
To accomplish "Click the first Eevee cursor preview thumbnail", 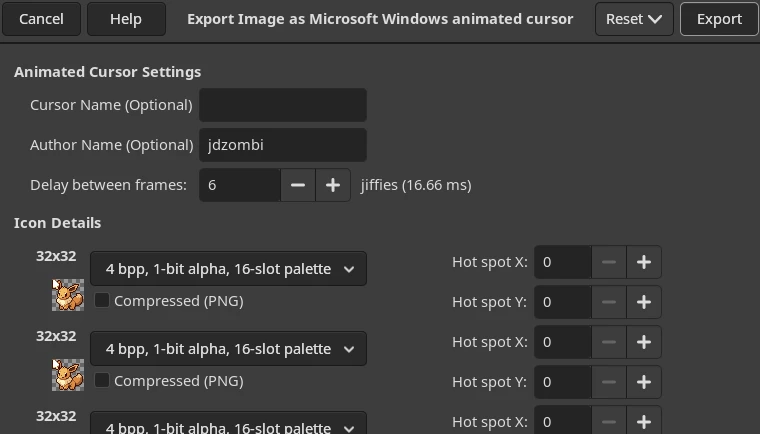I will pyautogui.click(x=68, y=295).
